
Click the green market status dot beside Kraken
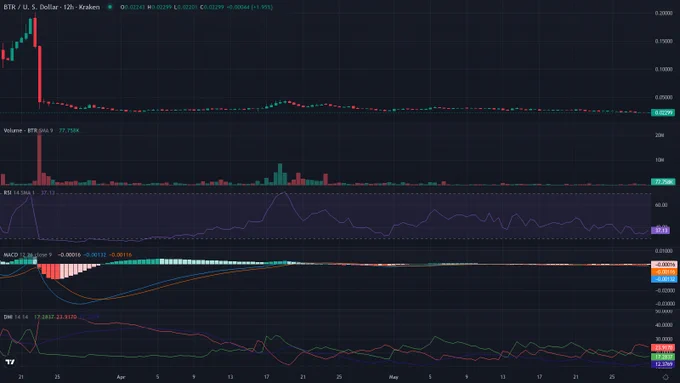click(110, 7)
